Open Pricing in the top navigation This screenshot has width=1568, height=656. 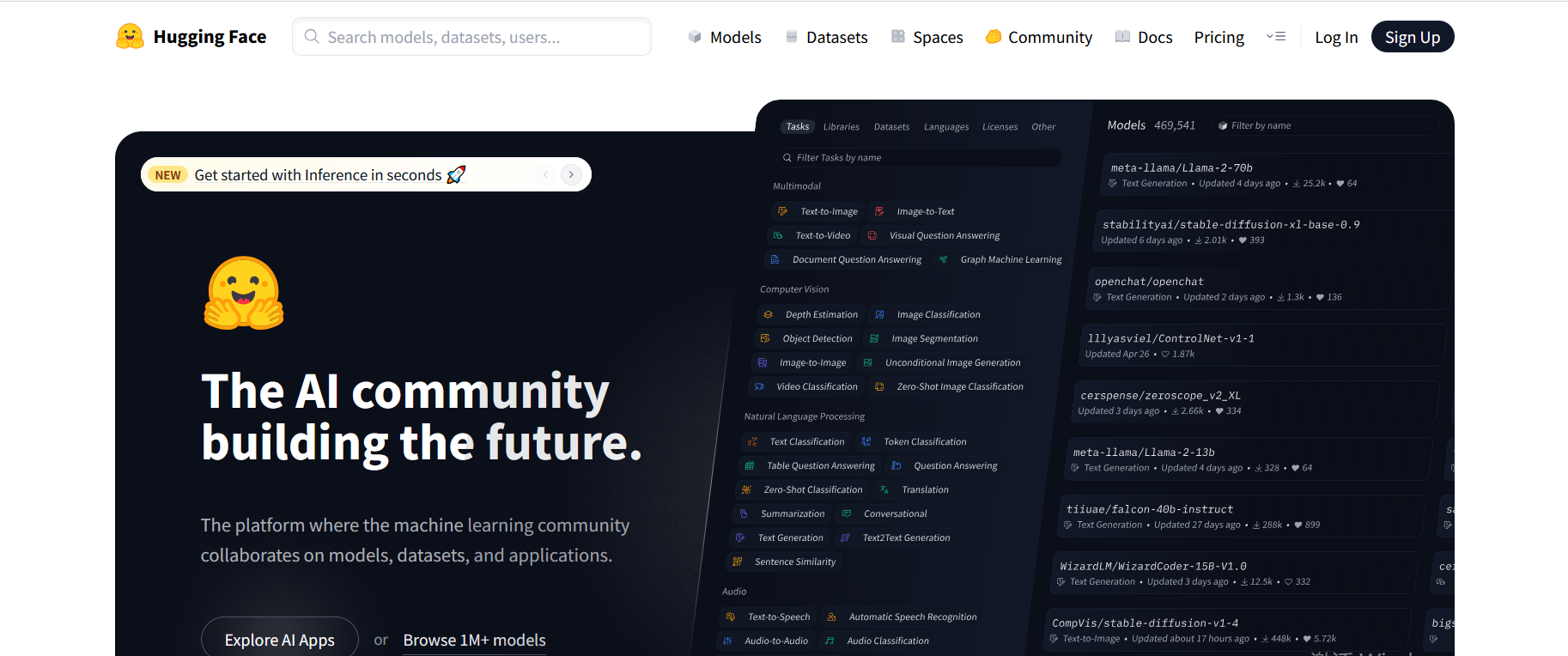[1219, 37]
